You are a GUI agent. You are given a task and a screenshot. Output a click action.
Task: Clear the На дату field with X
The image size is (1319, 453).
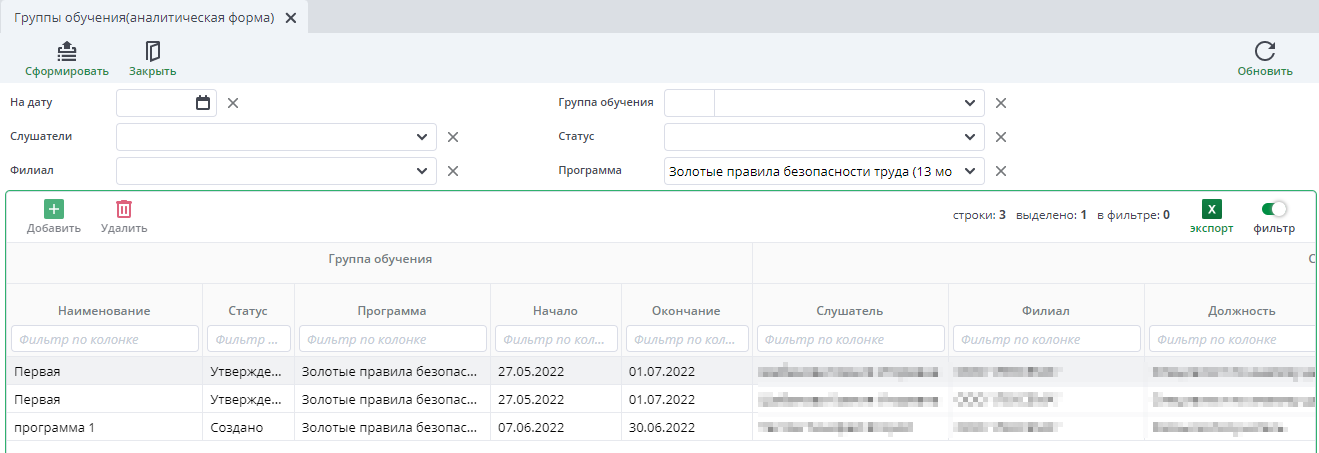pyautogui.click(x=233, y=103)
